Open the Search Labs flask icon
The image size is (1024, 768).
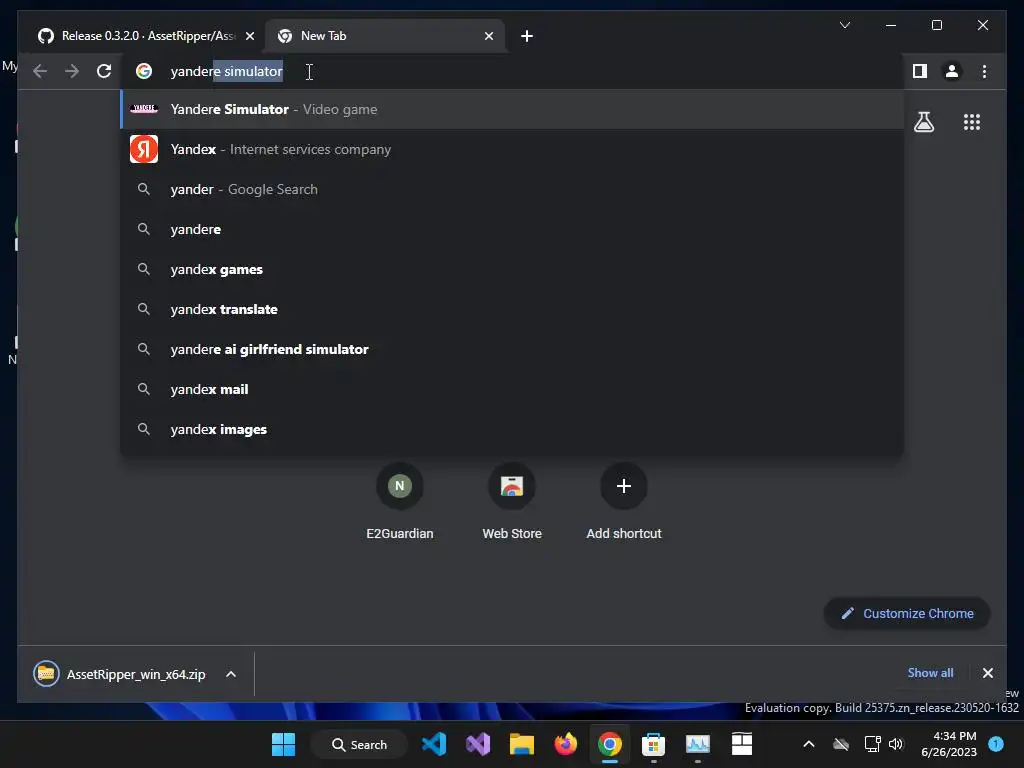tap(924, 122)
